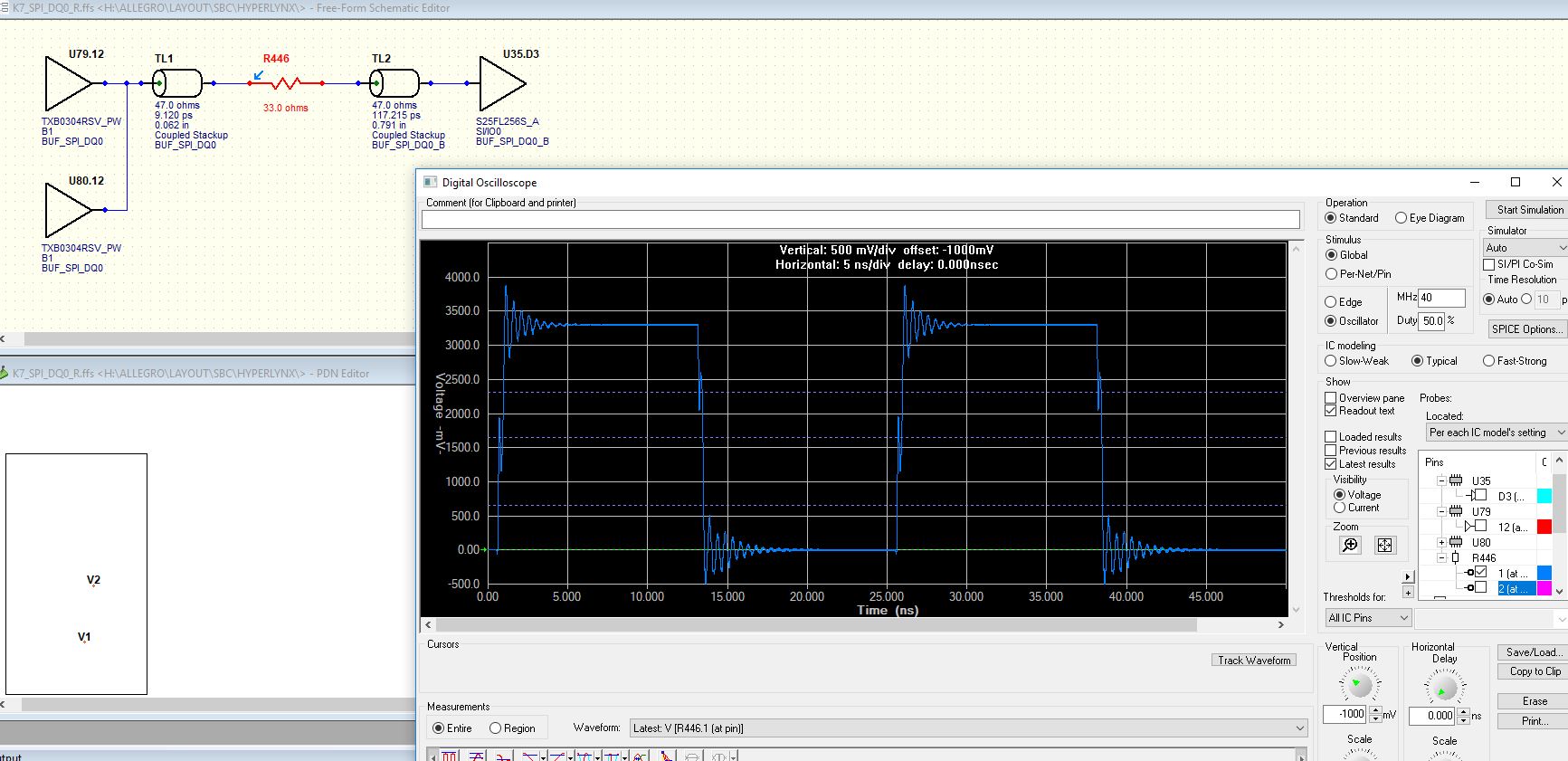This screenshot has height=761, width=1568.
Task: Click the U79 IC icon in Pins tree
Action: pyautogui.click(x=1456, y=511)
